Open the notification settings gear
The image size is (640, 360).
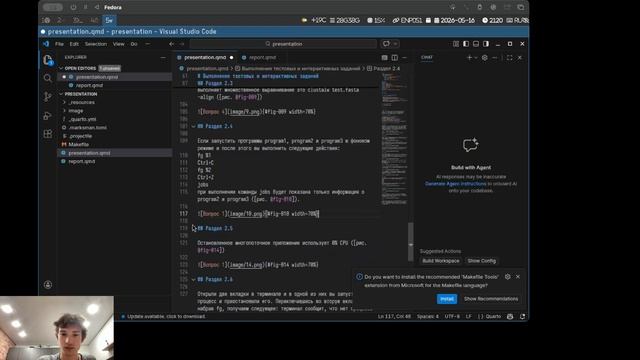pos(507,276)
